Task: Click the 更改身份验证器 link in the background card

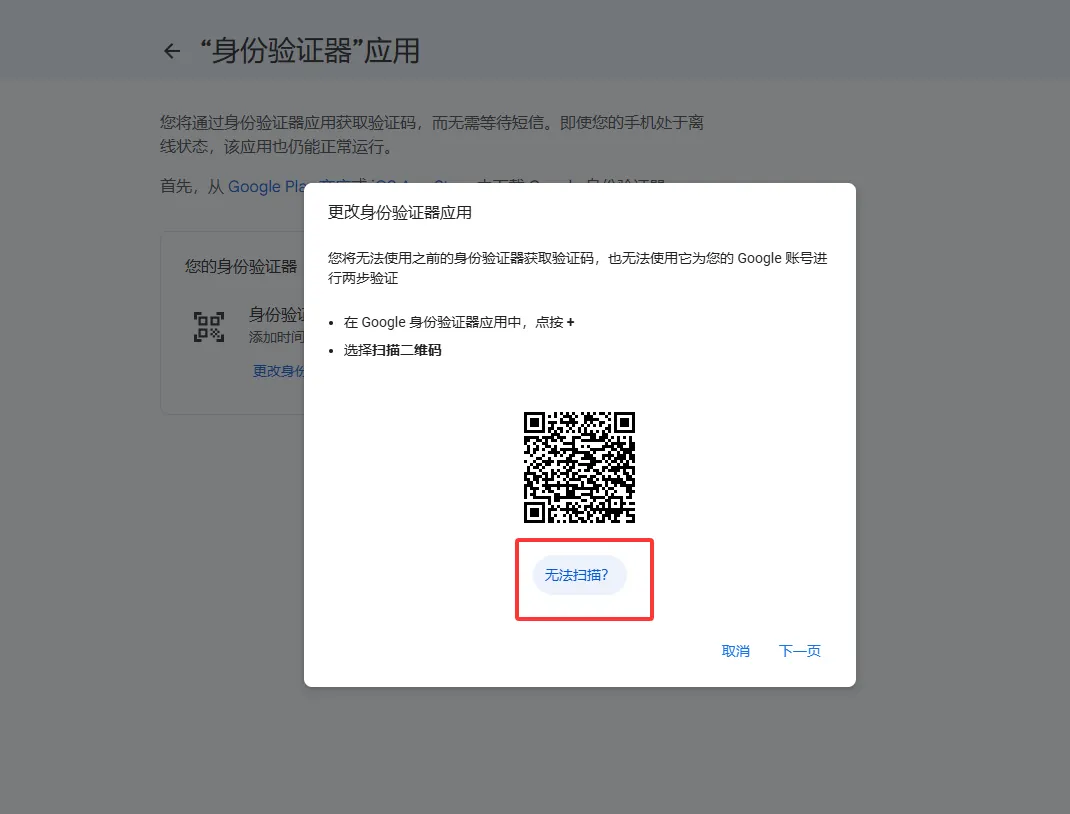Action: tap(278, 370)
